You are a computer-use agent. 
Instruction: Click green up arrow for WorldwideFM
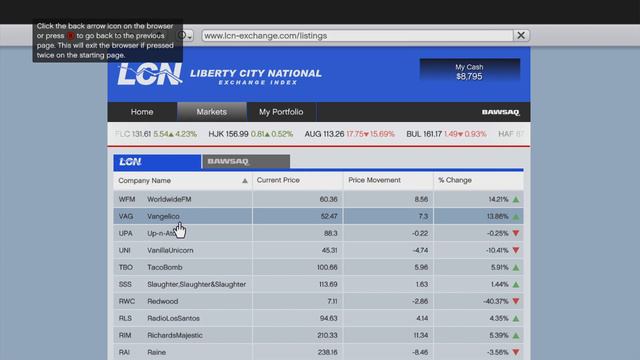[516, 200]
